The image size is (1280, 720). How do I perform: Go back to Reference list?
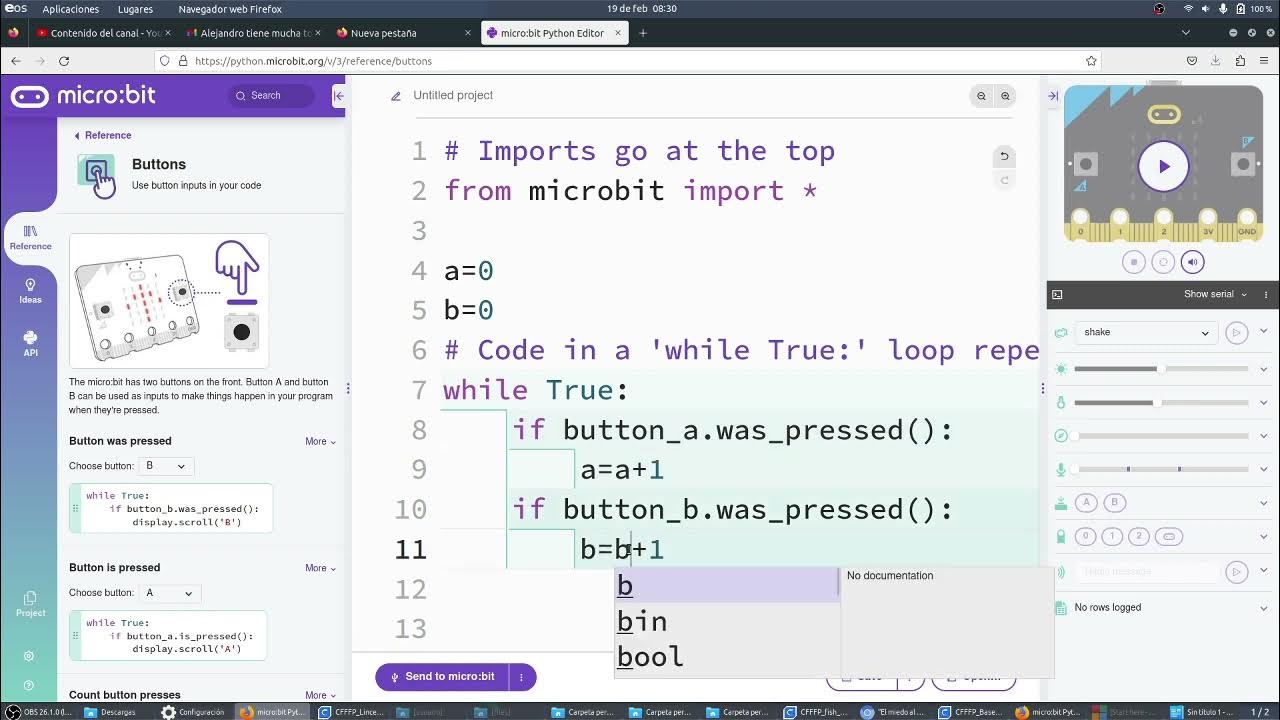[102, 135]
